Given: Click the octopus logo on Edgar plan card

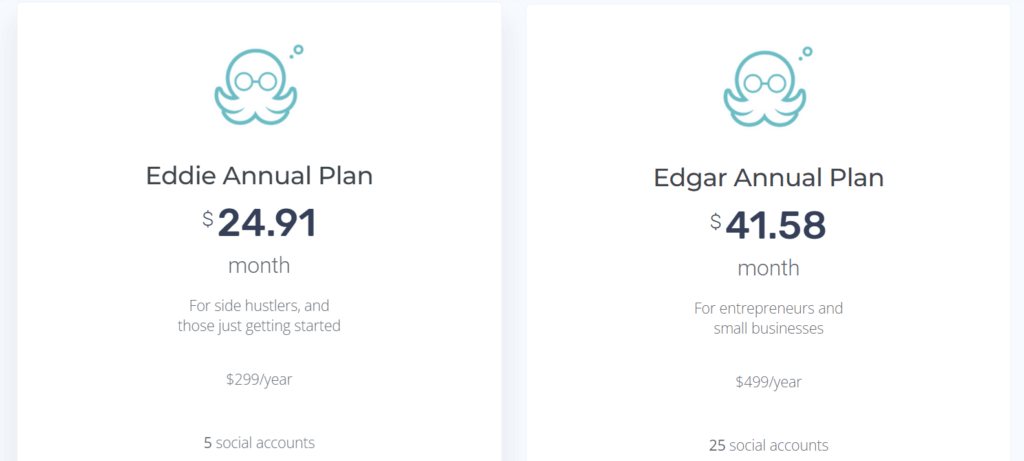Looking at the screenshot, I should tap(765, 89).
